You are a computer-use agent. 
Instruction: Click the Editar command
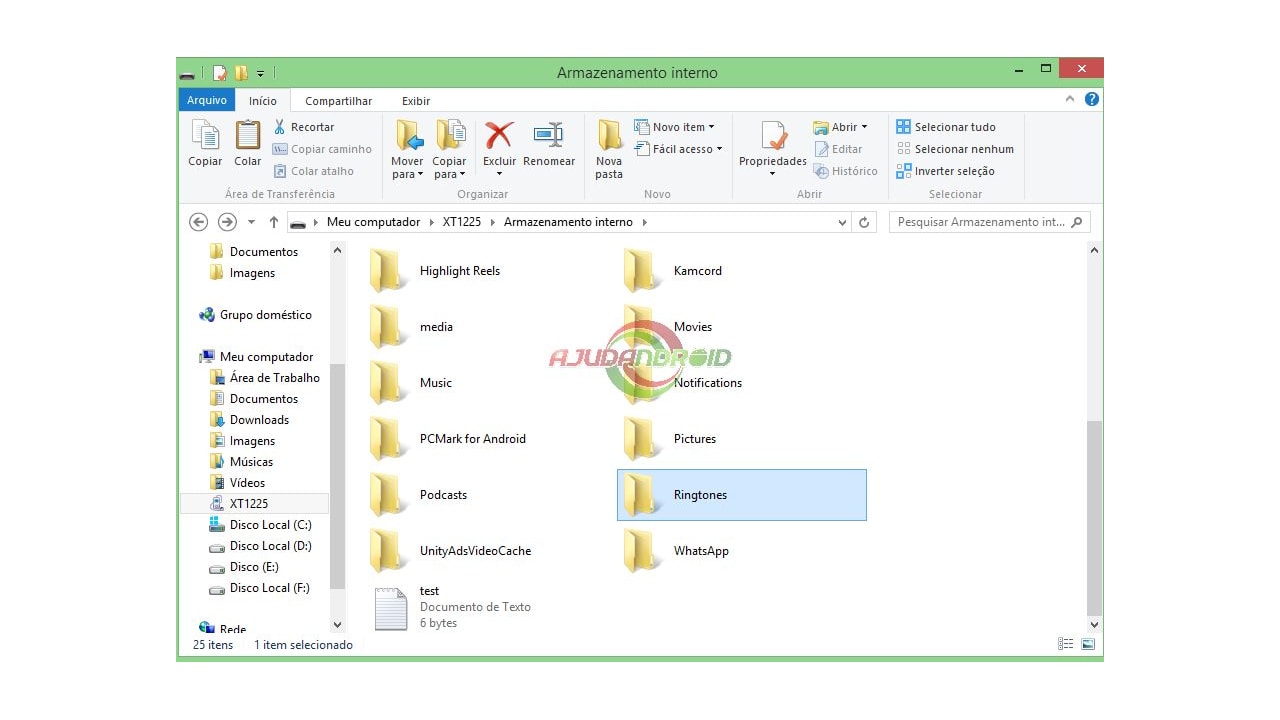pyautogui.click(x=838, y=149)
